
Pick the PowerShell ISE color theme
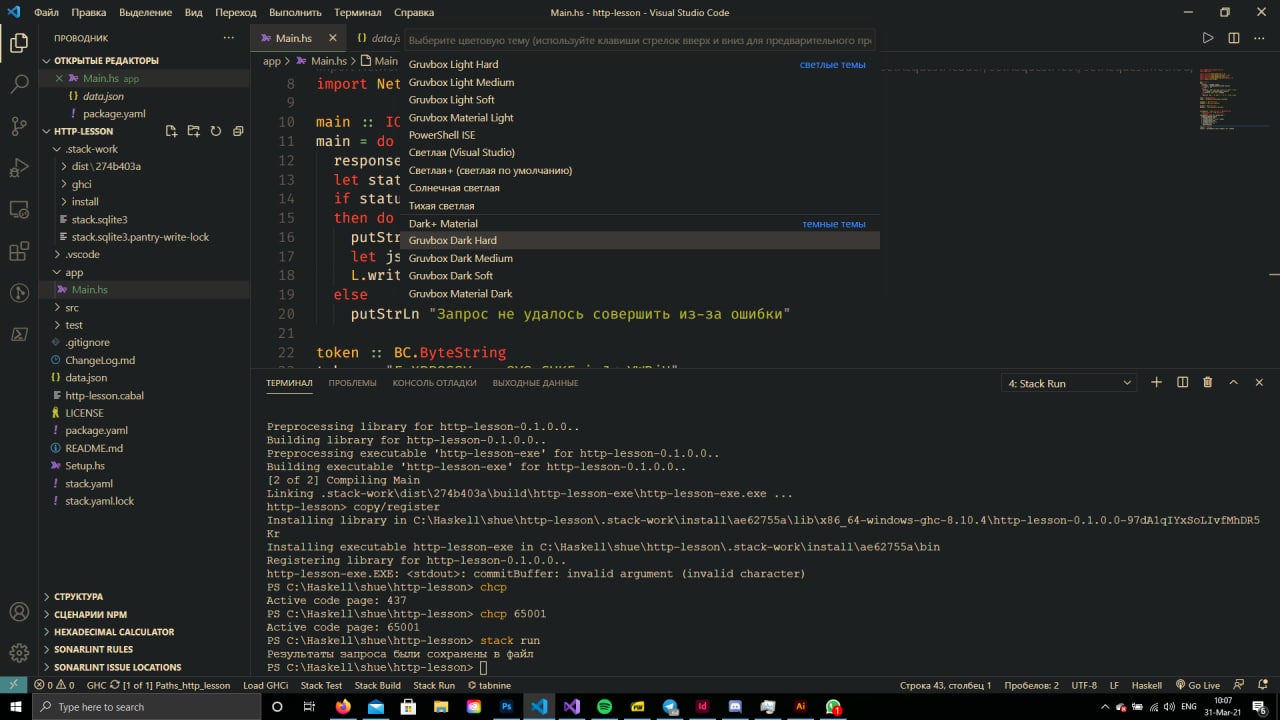pos(640,135)
